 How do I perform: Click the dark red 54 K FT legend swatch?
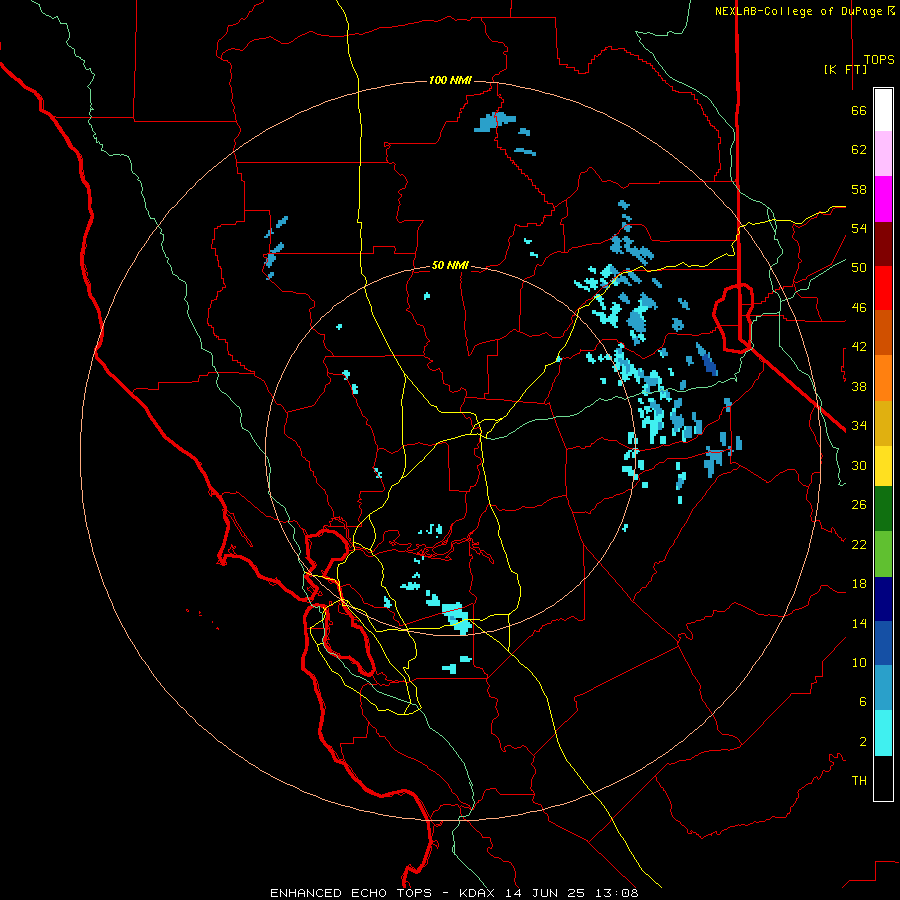click(x=883, y=244)
